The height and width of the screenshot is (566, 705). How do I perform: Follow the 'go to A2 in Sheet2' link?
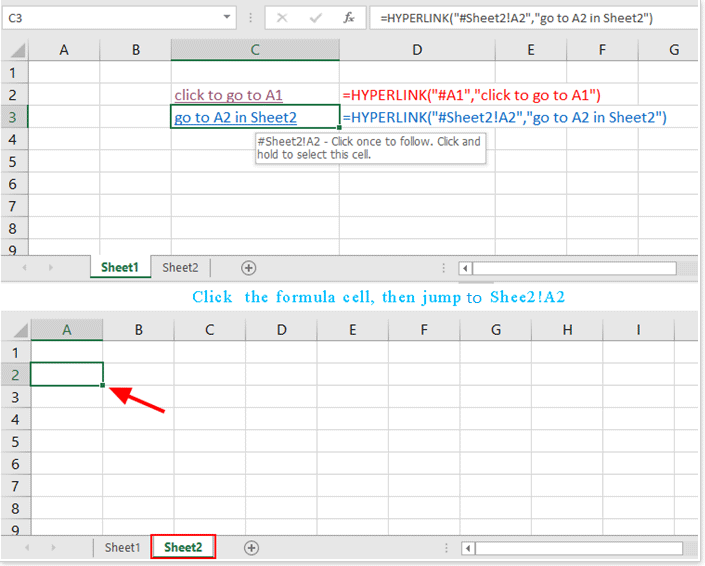236,118
